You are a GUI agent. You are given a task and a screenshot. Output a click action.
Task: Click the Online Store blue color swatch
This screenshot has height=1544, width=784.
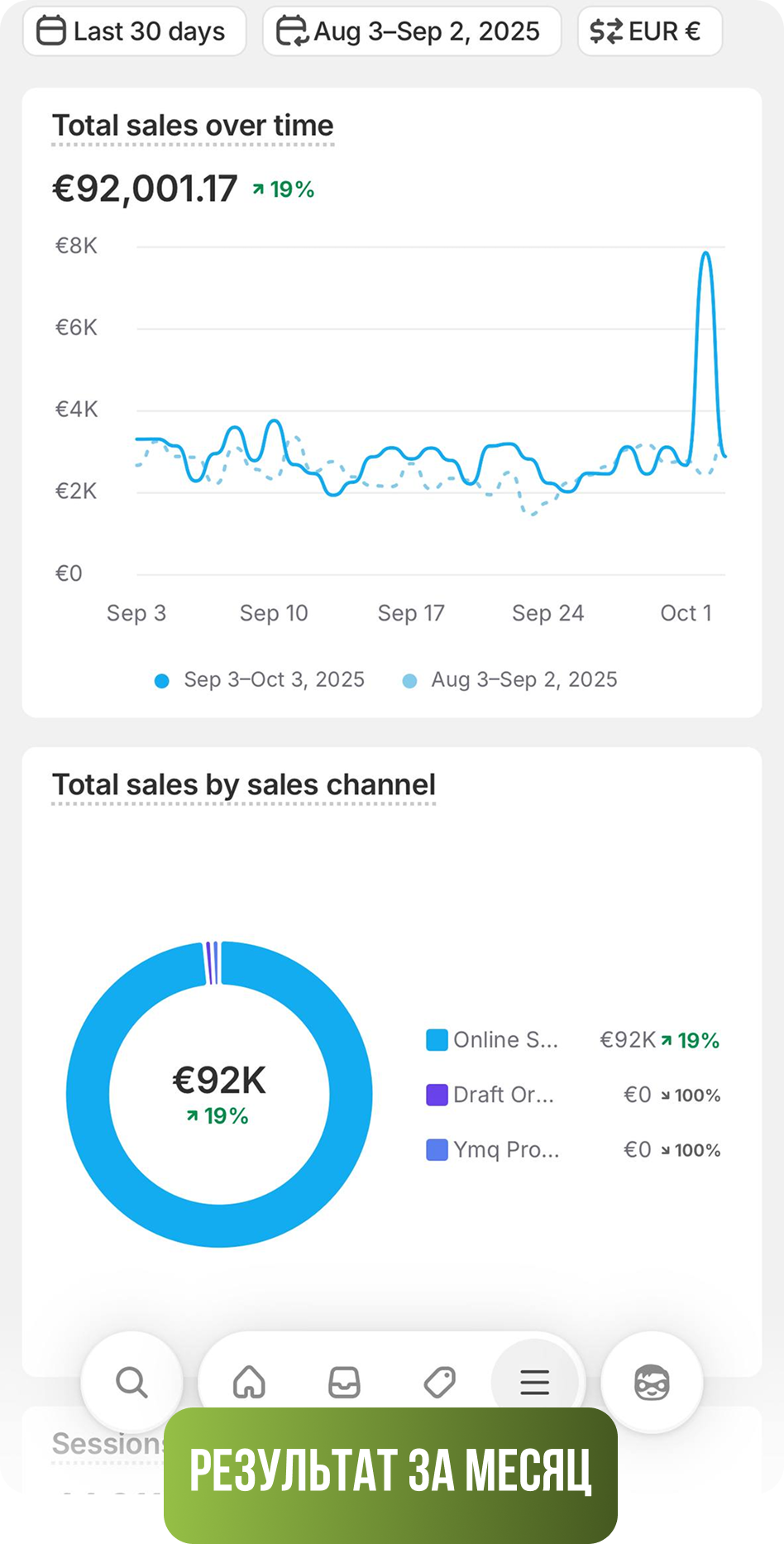tap(437, 1040)
